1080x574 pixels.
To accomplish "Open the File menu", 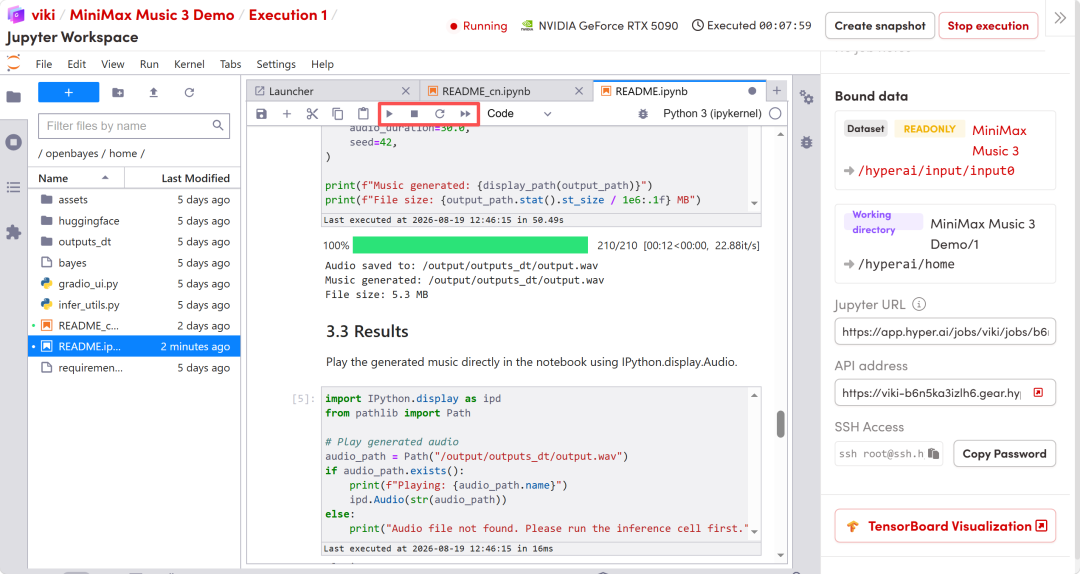I will tap(44, 64).
